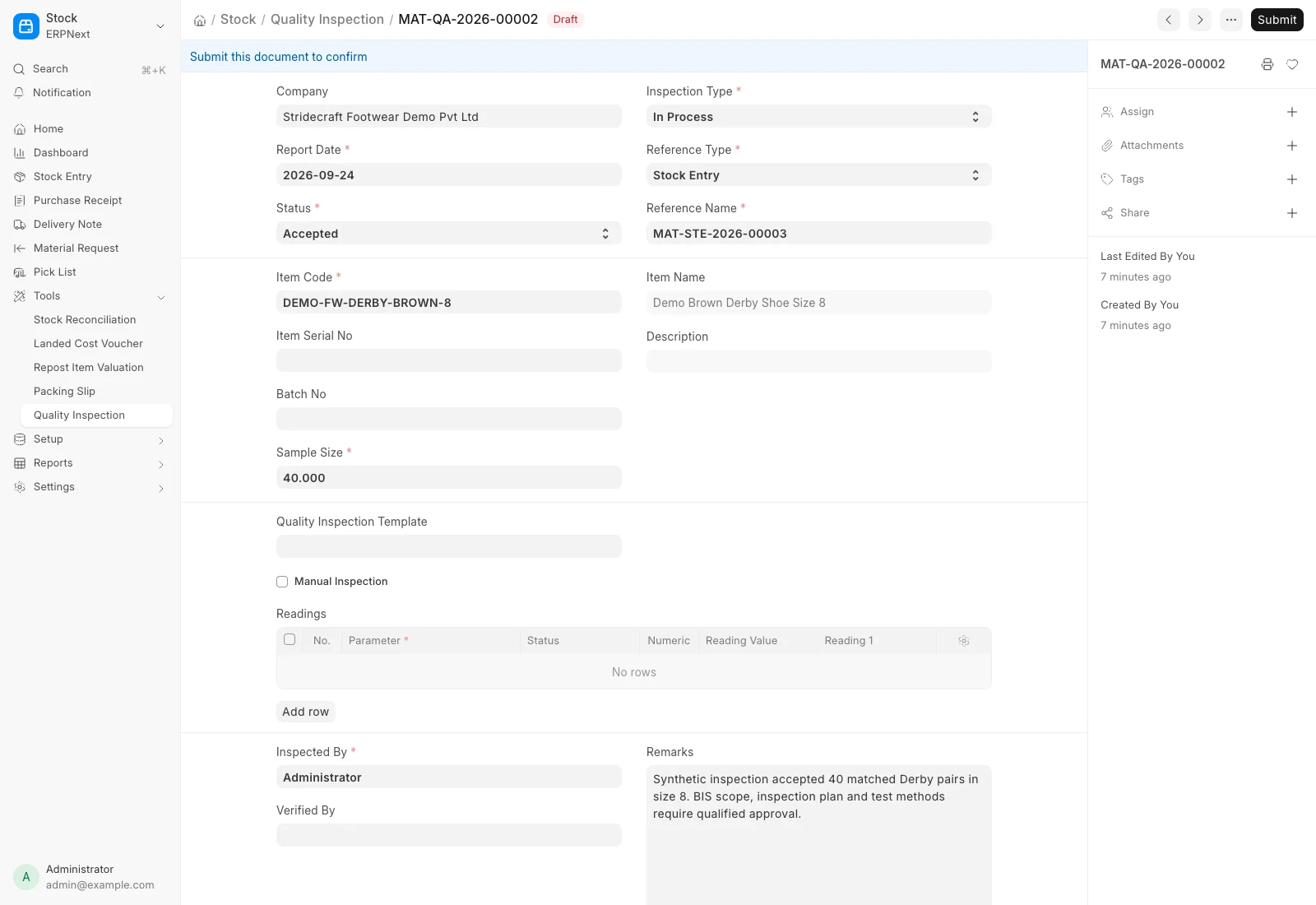Image resolution: width=1316 pixels, height=905 pixels.
Task: Open the Status dropdown set to Accepted
Action: 448,234
